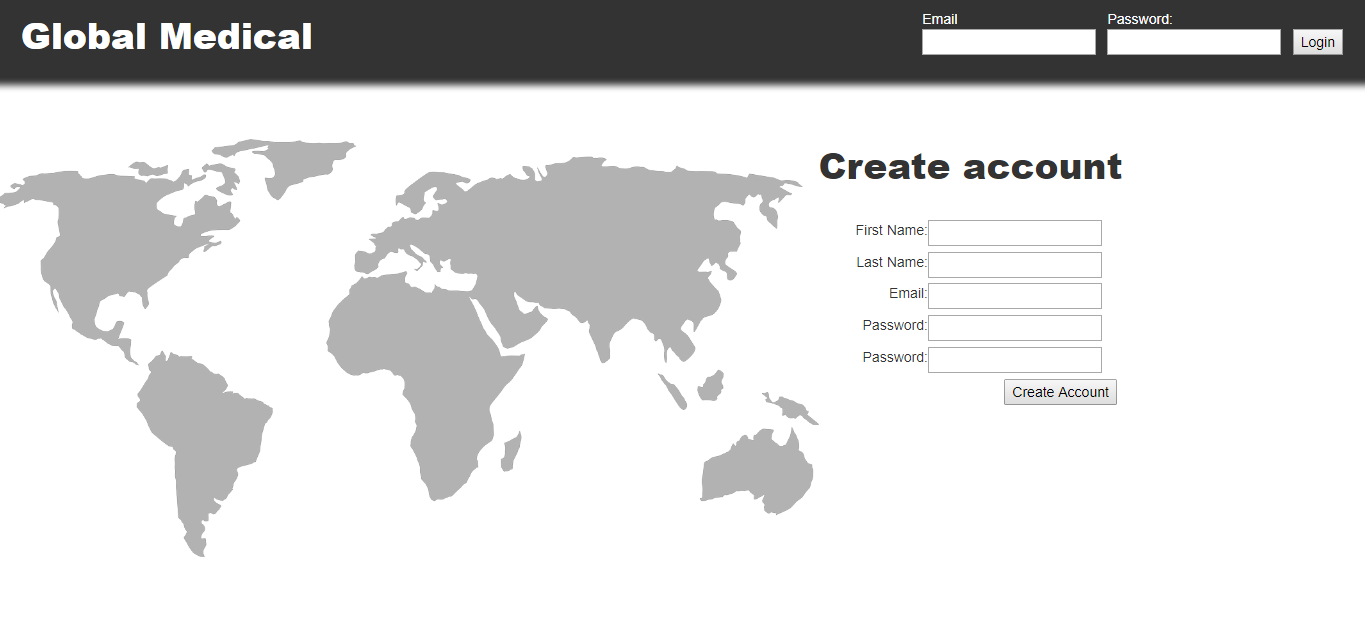
Task: Click the Last Name input field
Action: [x=1014, y=265]
